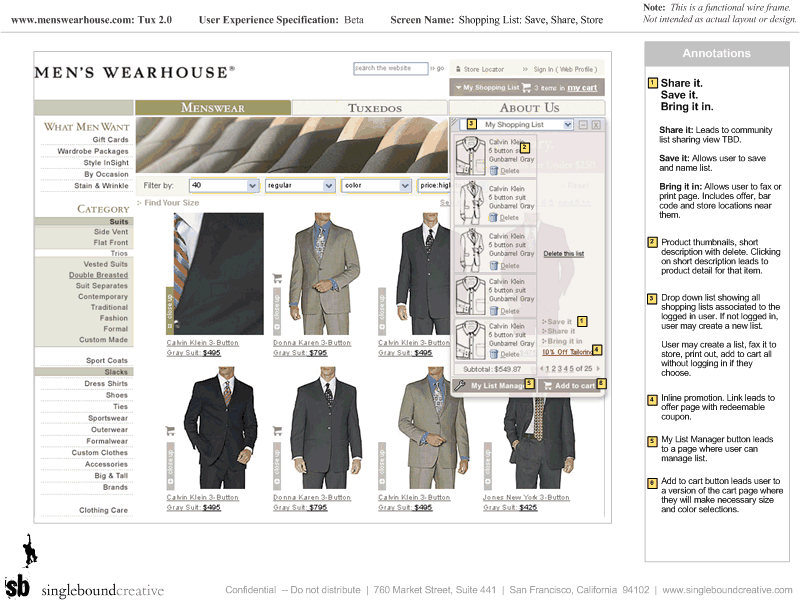Toggle close up bar on striped-tie fabric image
Image resolution: width=800 pixels, height=601 pixels.
pos(170,311)
